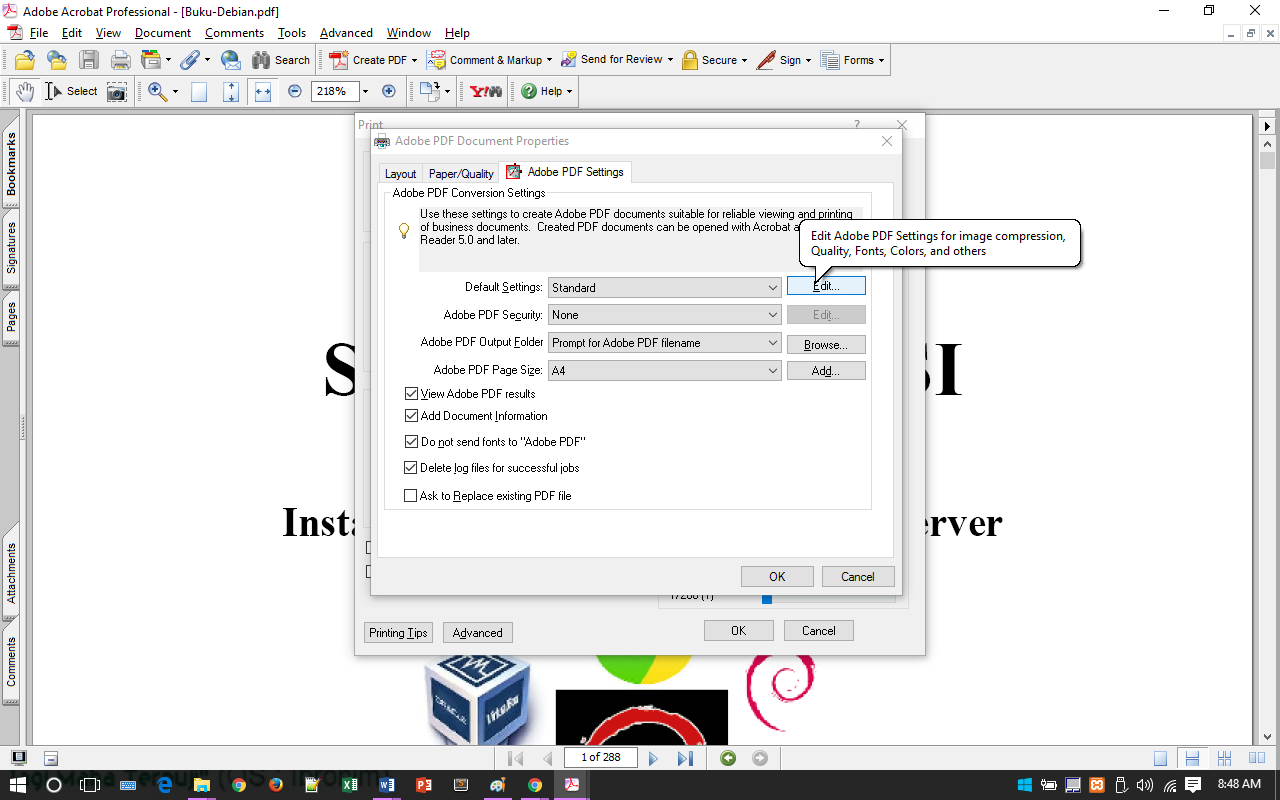Open the Adobe PDF Output Folder dropdown
The height and width of the screenshot is (800, 1280).
(x=665, y=343)
